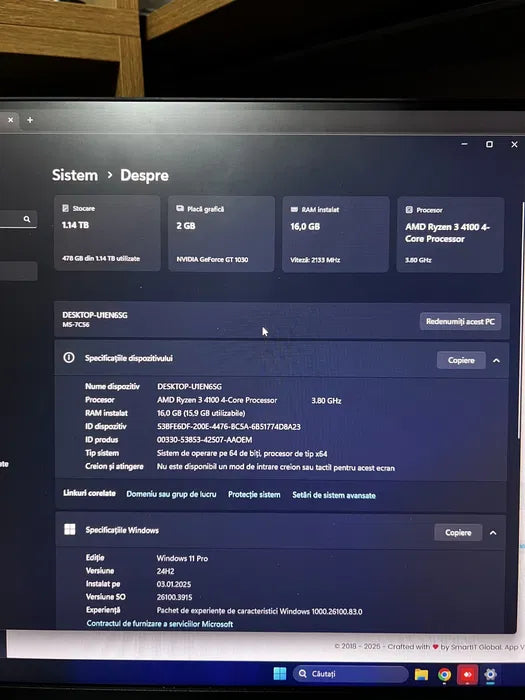Select the version value 24H2
Viewport: 525px width, 700px height.
pos(165,571)
